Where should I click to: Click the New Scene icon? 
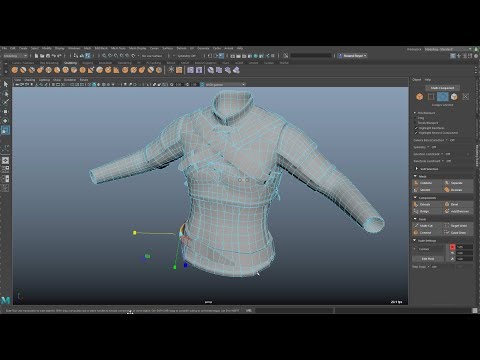pyautogui.click(x=36, y=56)
